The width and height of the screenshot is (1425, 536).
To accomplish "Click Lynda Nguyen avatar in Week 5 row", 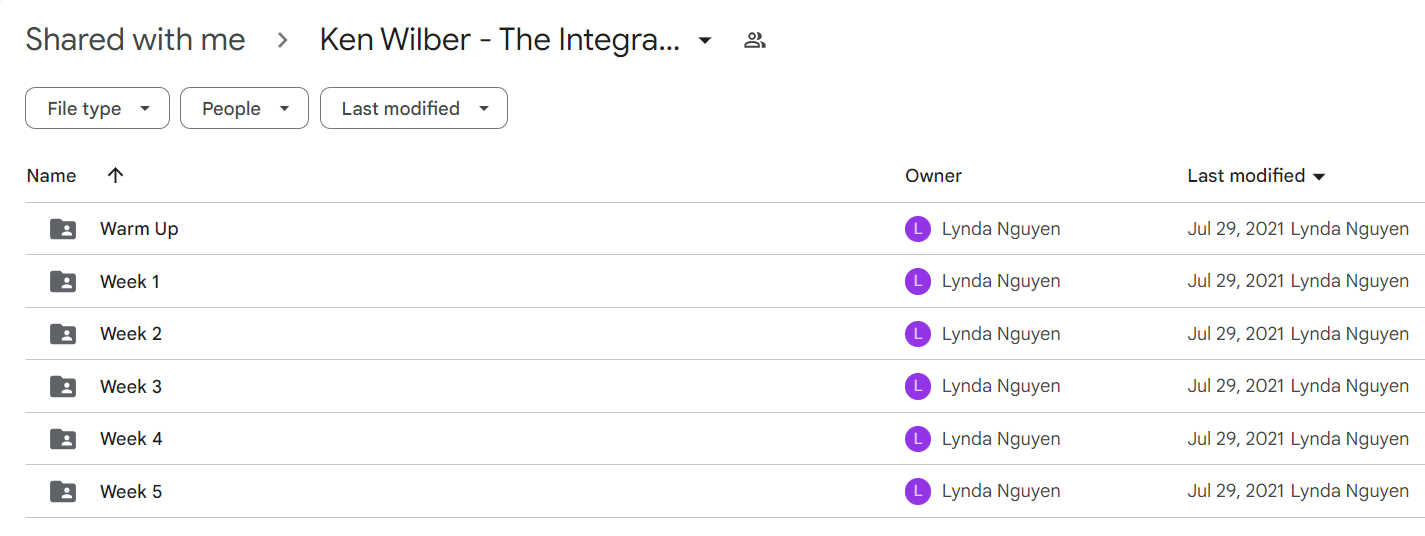I will coord(918,492).
